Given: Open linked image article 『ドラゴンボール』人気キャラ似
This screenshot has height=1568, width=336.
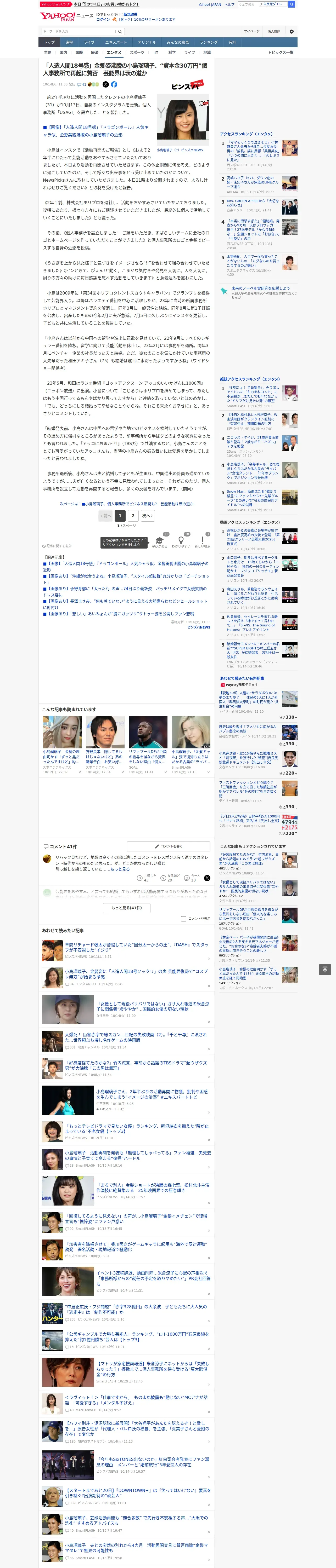Looking at the screenshot, I should (96, 131).
